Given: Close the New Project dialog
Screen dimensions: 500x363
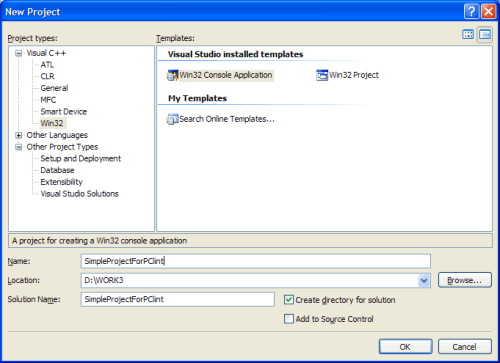Looking at the screenshot, I should pos(489,12).
